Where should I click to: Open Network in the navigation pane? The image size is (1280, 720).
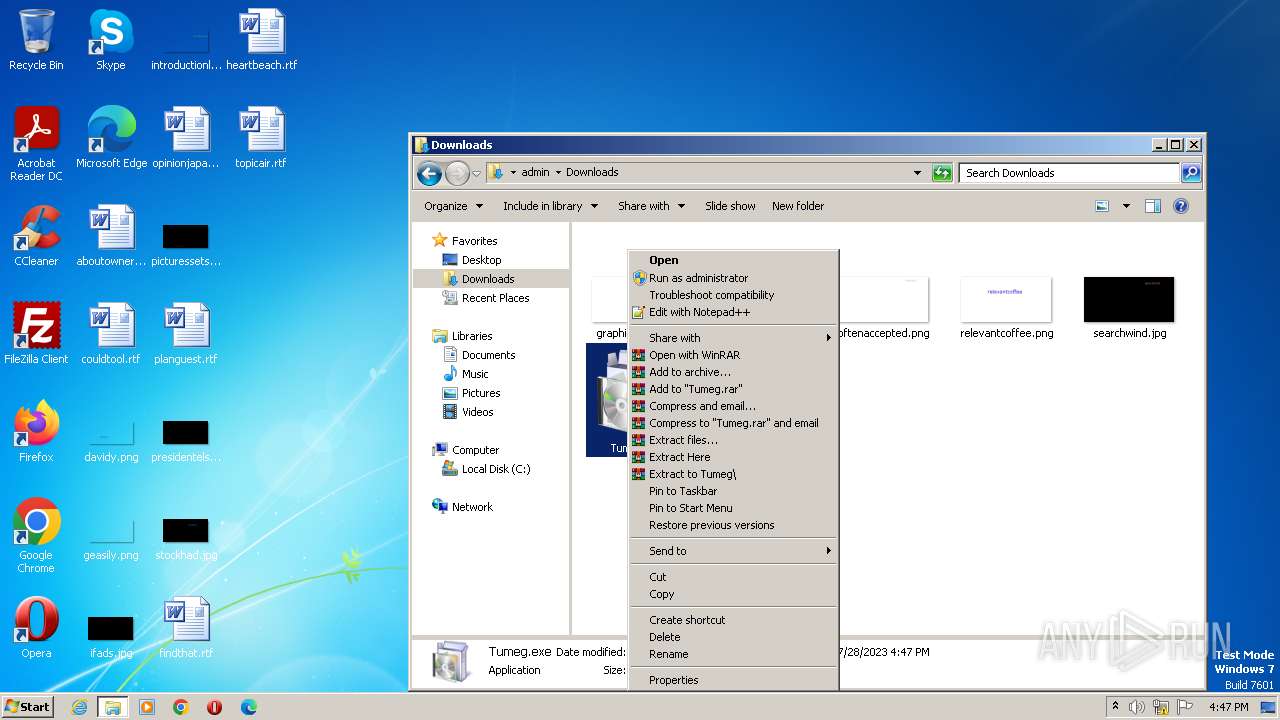click(472, 507)
